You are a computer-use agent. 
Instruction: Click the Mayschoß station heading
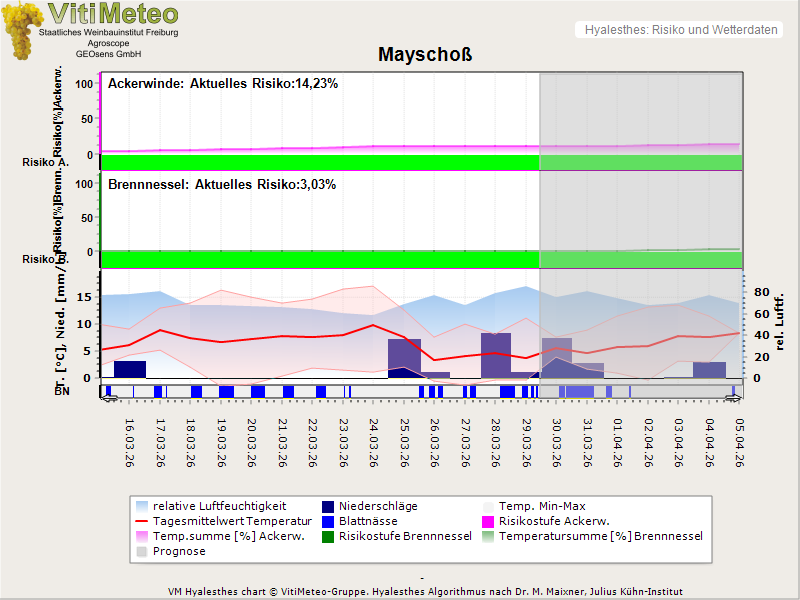point(425,54)
